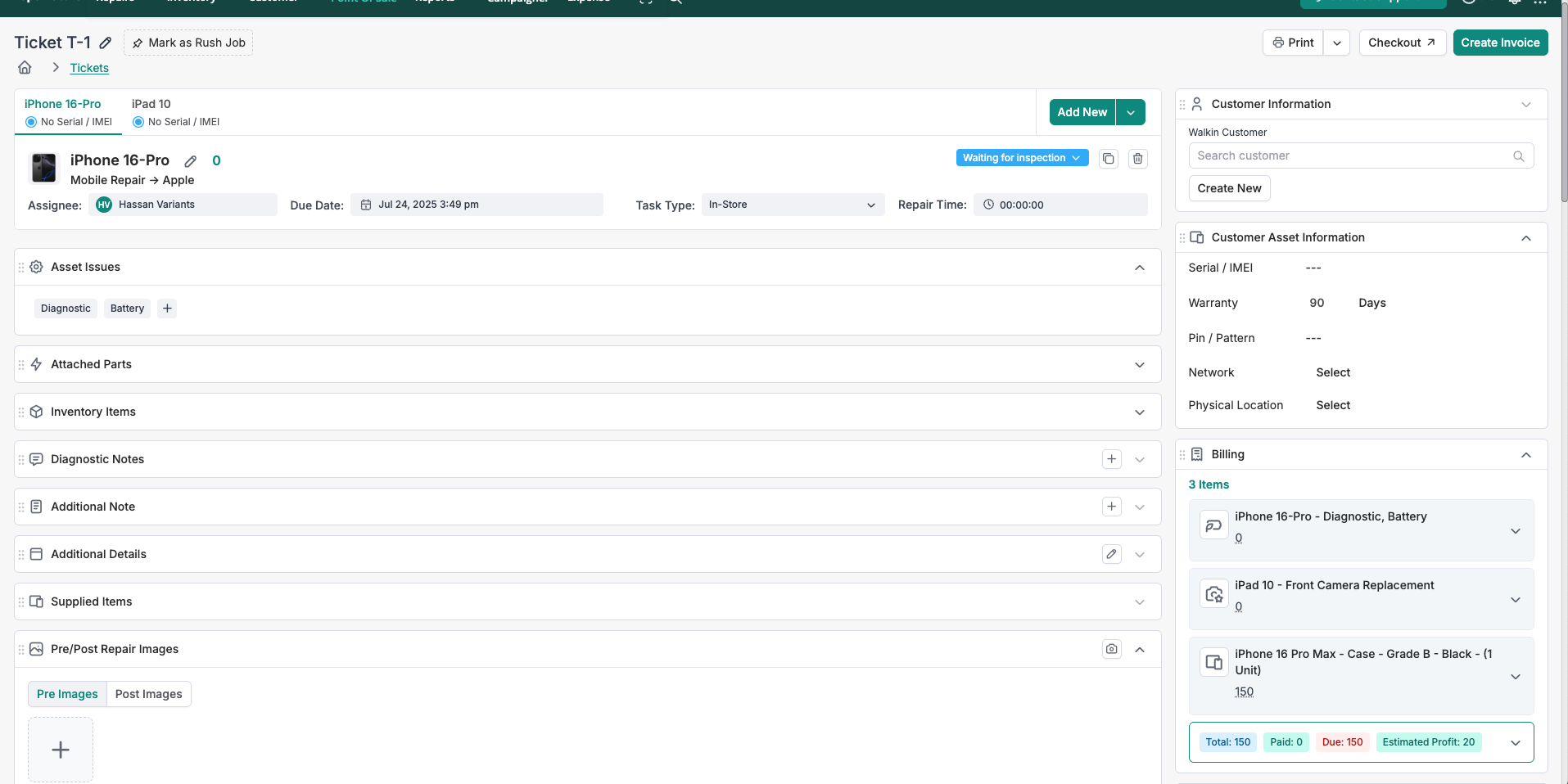The image size is (1568, 784).
Task: Open camera for Pre/Post Repair Images
Action: click(x=1111, y=649)
